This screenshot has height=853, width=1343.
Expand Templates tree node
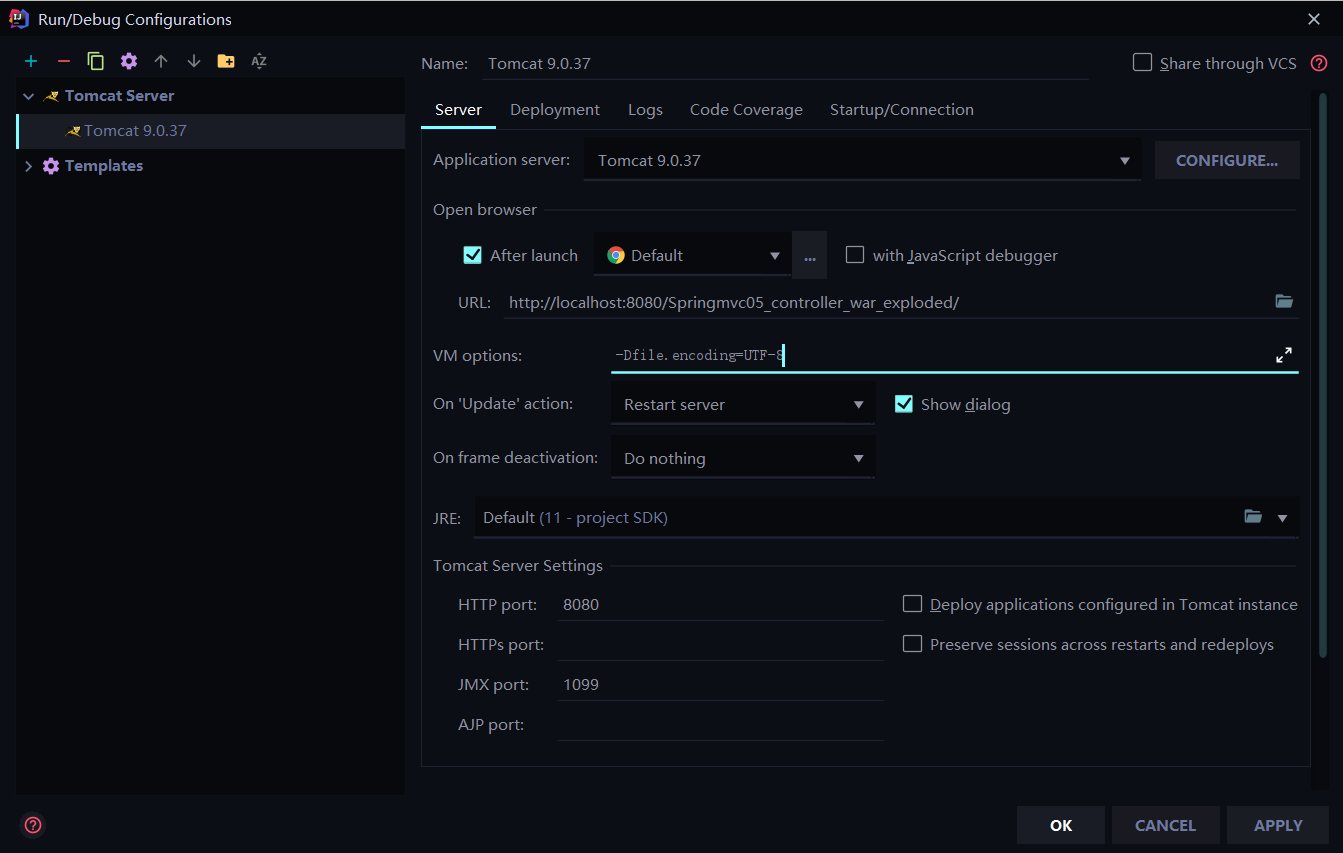(x=29, y=166)
